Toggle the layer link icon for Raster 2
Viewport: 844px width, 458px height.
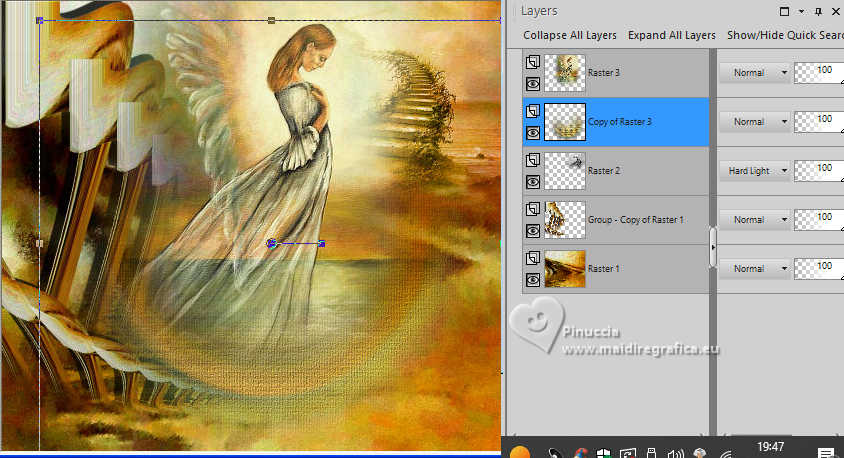click(x=533, y=160)
